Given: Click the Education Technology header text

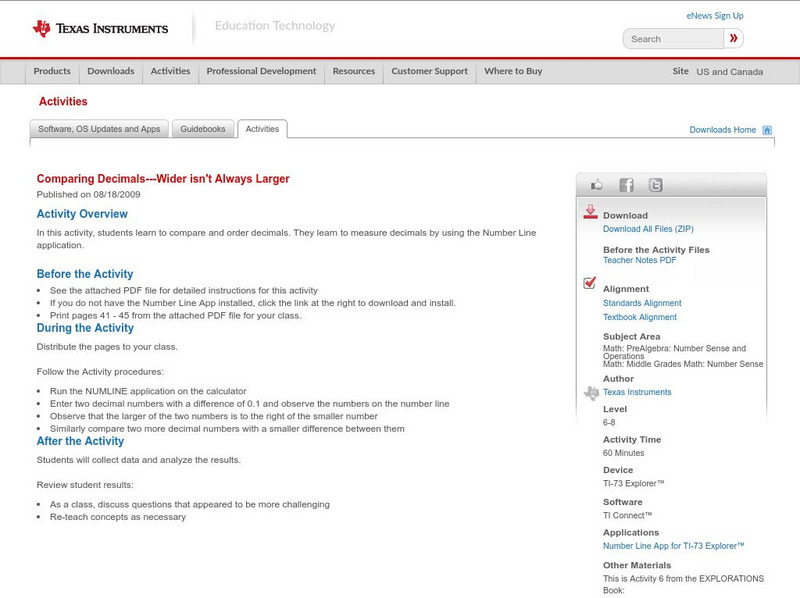Looking at the screenshot, I should (x=275, y=26).
